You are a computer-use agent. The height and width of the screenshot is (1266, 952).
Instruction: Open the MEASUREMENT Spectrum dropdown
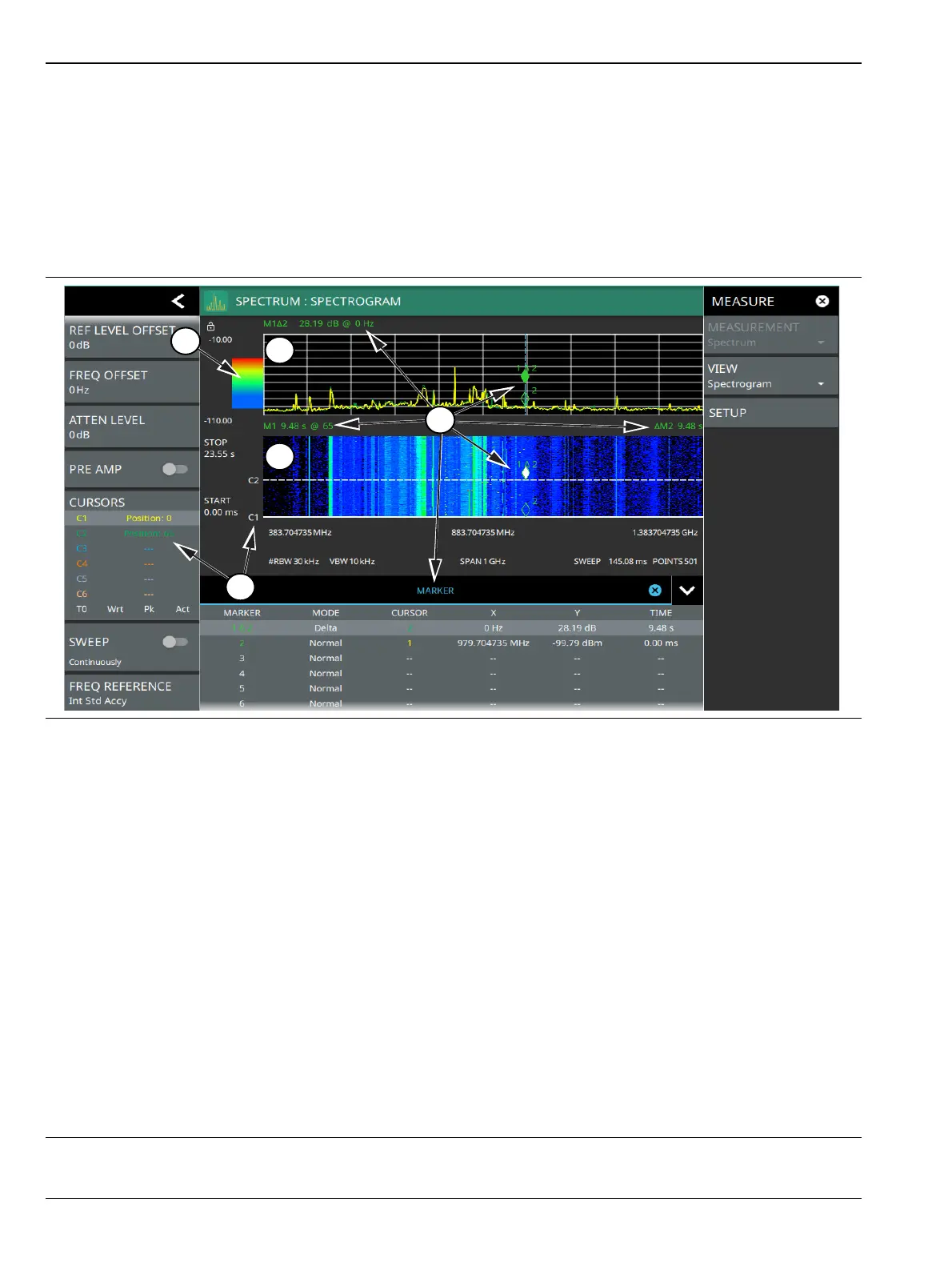coord(770,335)
